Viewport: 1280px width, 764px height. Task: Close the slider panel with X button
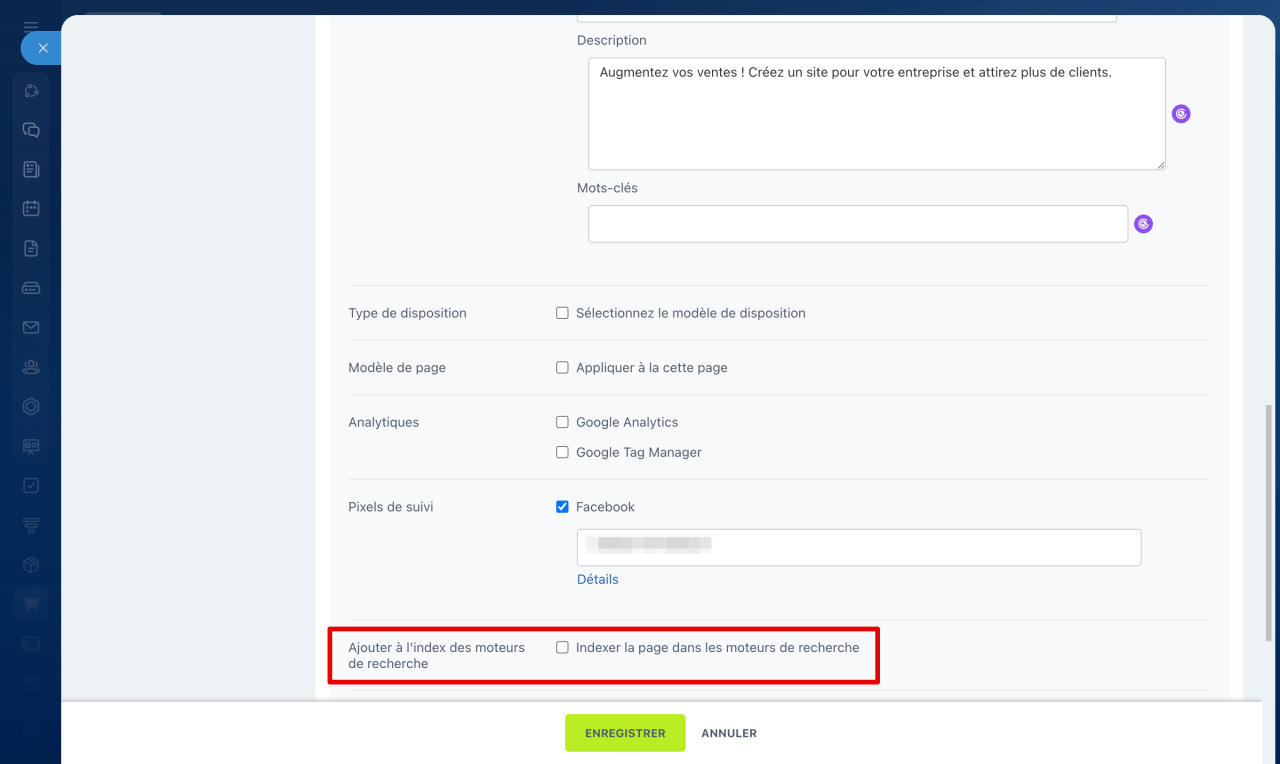tap(42, 48)
